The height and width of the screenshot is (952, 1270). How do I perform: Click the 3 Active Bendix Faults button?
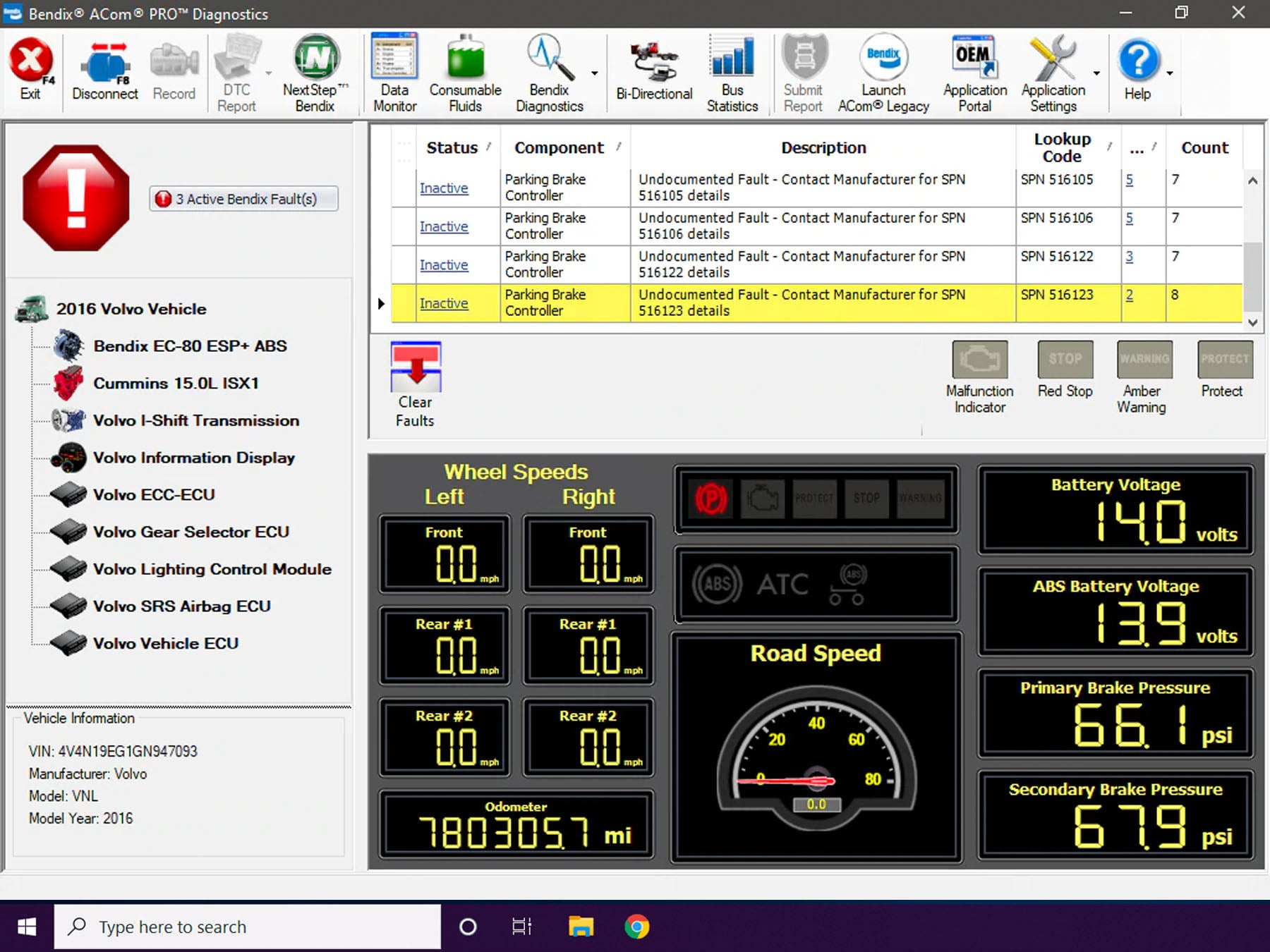click(243, 199)
